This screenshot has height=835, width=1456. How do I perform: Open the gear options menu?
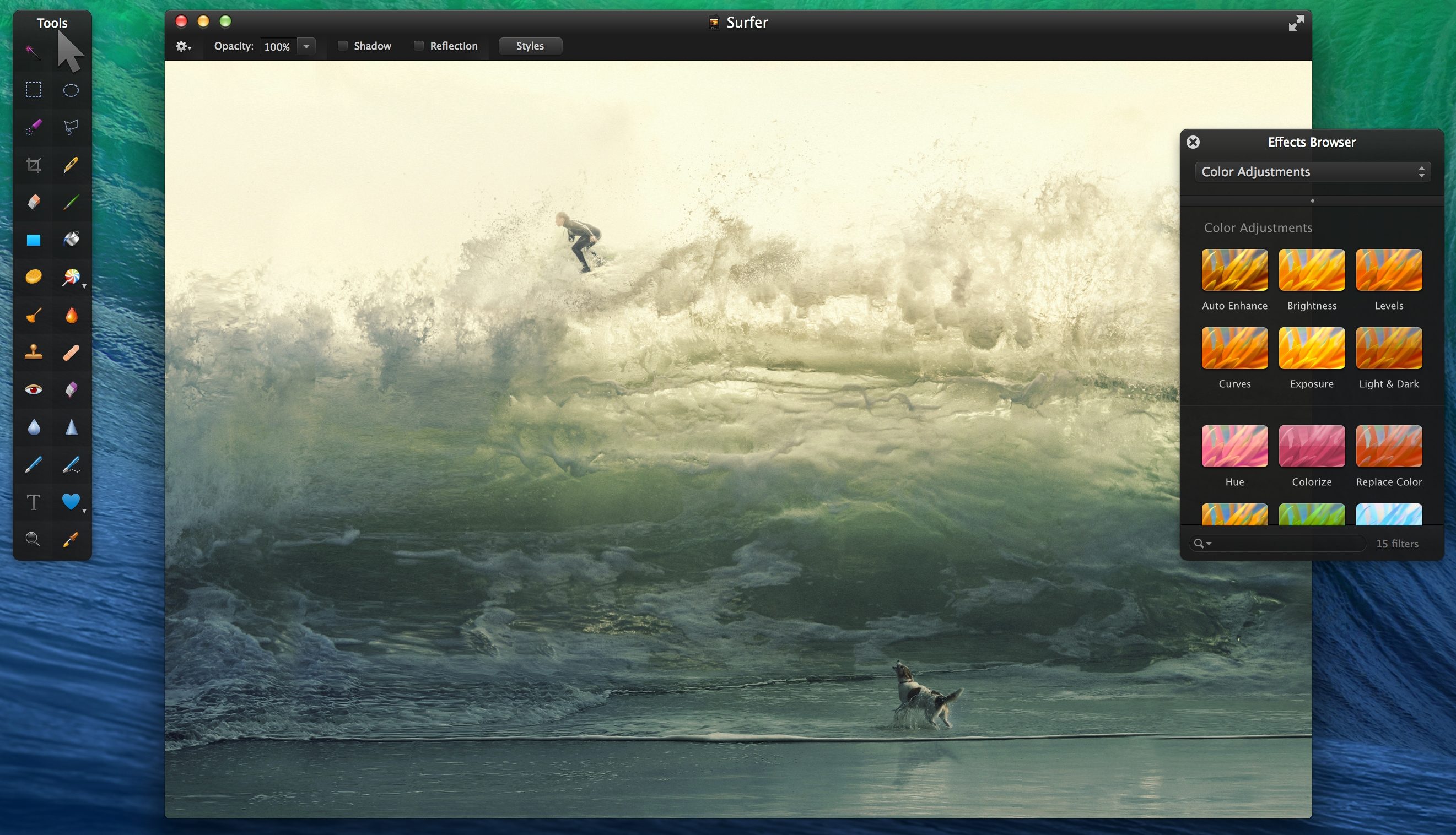pyautogui.click(x=183, y=46)
